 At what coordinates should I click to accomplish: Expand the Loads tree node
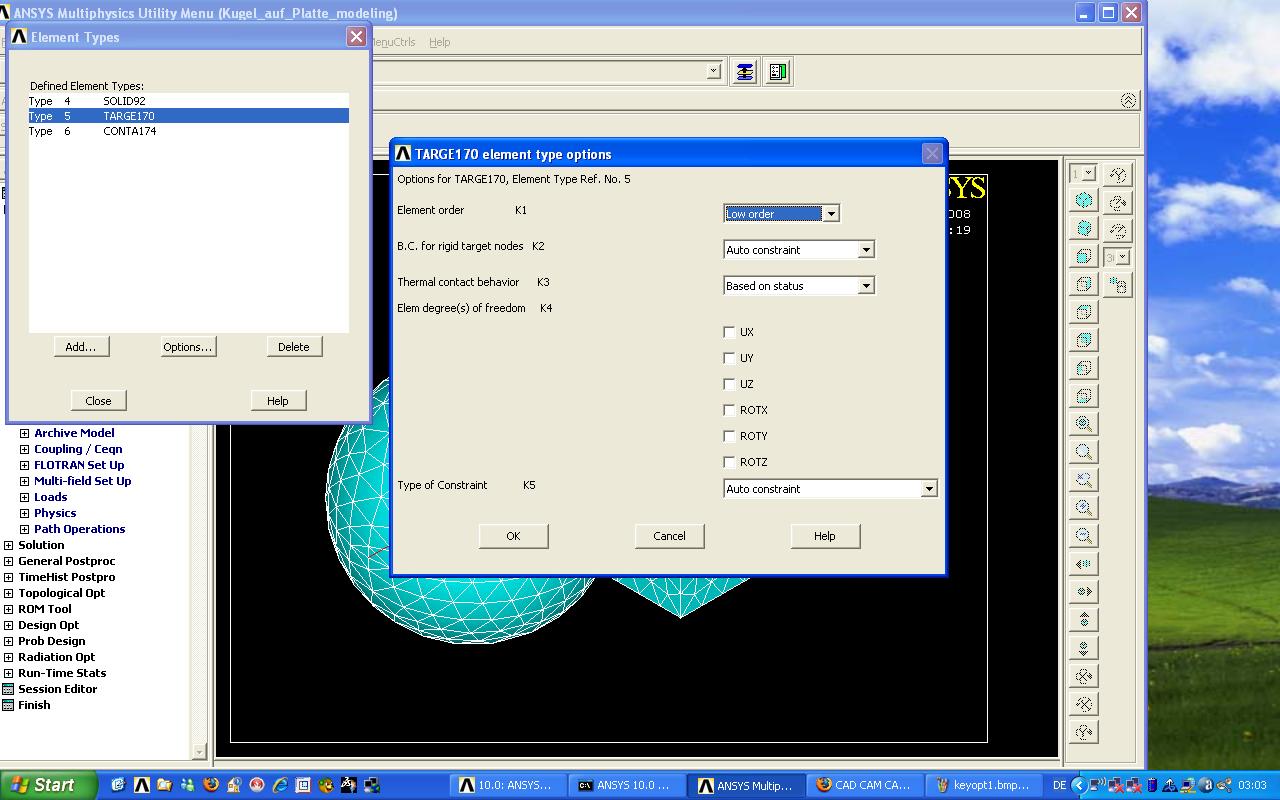[24, 497]
